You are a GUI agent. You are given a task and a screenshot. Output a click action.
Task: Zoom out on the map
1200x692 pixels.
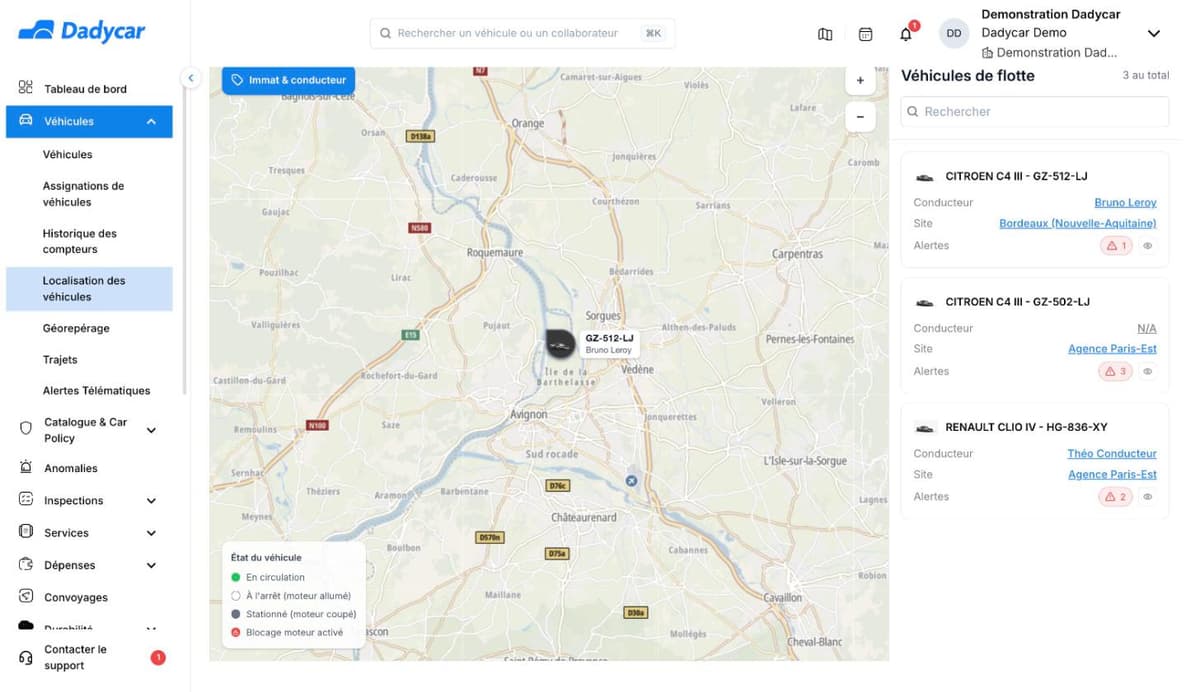pyautogui.click(x=860, y=116)
